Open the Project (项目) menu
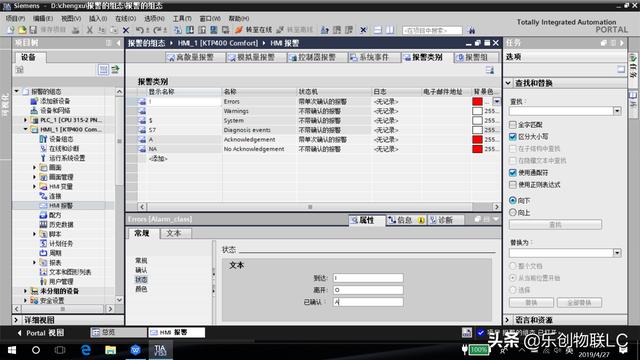Image resolution: width=640 pixels, height=360 pixels. point(16,18)
